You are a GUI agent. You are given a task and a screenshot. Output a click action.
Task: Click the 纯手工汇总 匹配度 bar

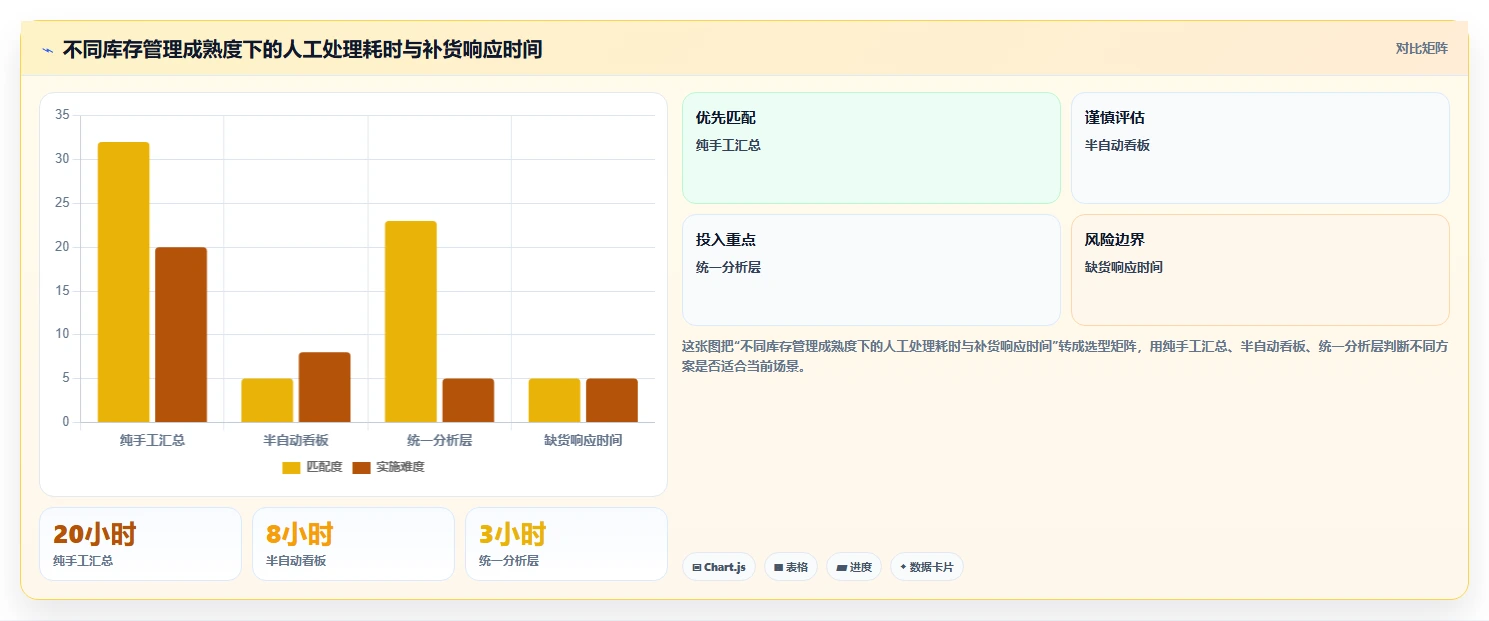pyautogui.click(x=123, y=282)
